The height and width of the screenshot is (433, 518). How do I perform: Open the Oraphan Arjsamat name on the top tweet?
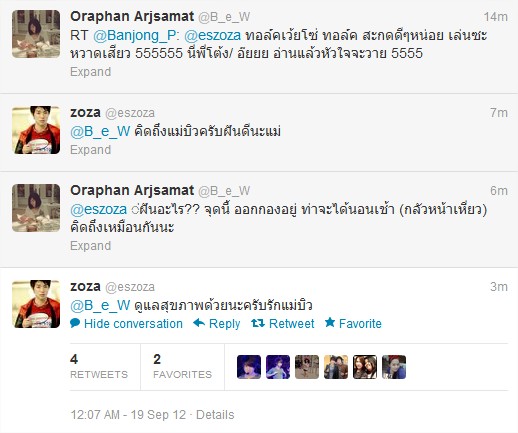pos(132,16)
